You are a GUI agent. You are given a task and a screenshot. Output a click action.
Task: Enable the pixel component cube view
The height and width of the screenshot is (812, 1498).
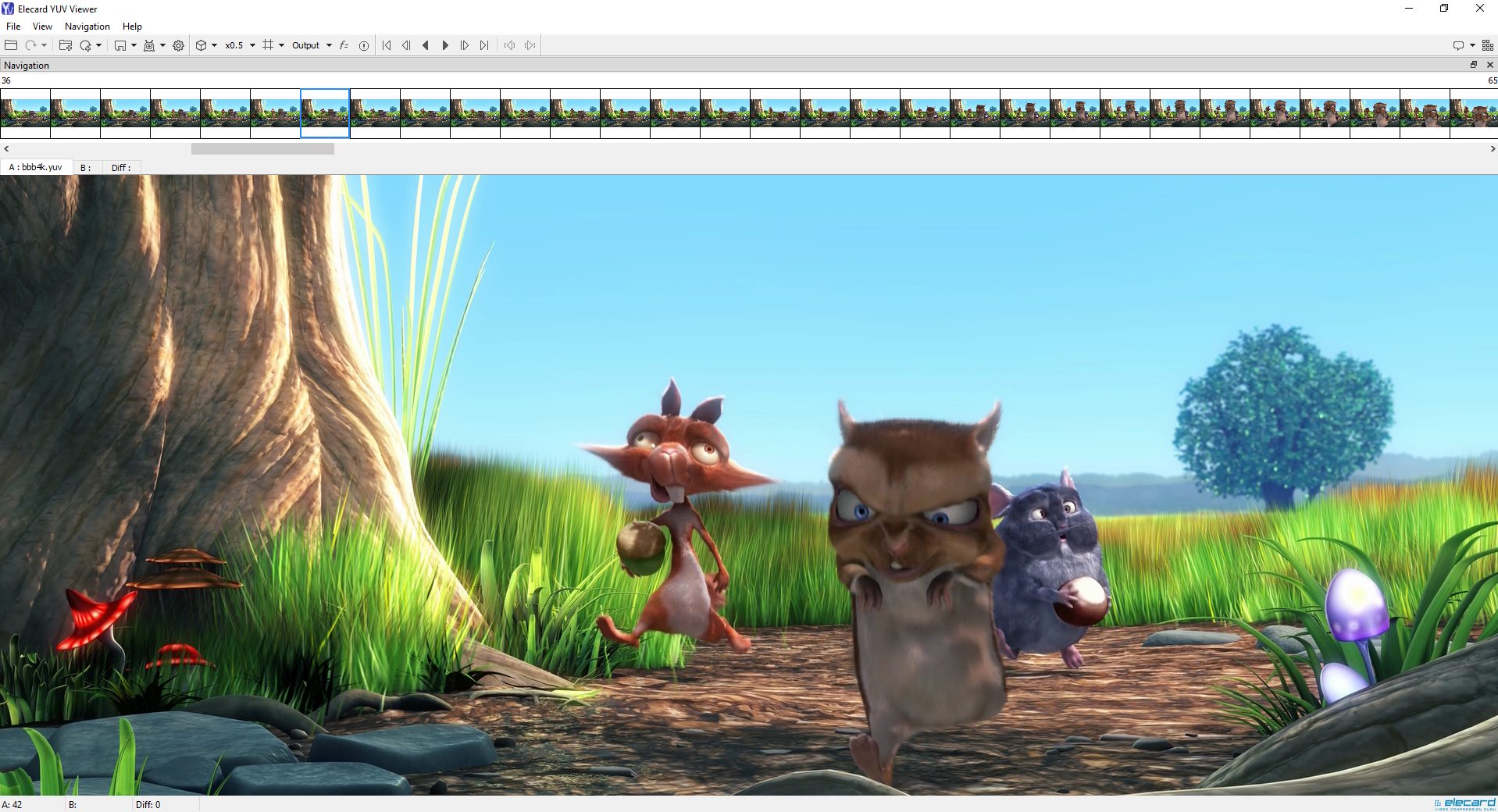[201, 45]
